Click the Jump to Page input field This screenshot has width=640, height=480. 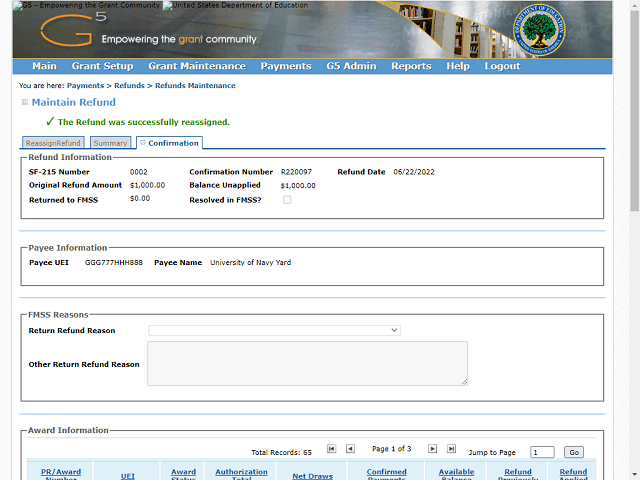[x=542, y=452]
